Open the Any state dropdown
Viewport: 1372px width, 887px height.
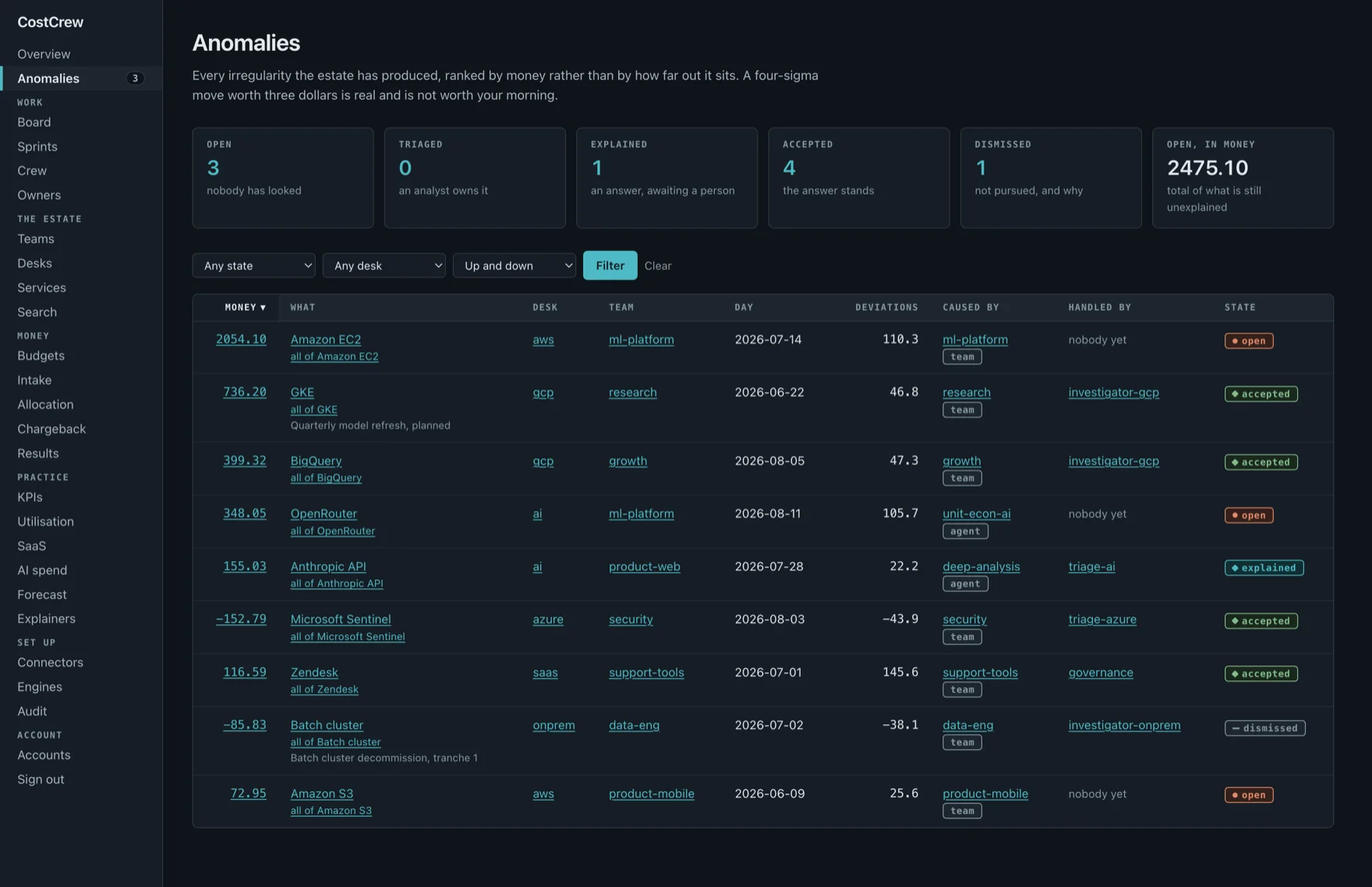tap(253, 265)
